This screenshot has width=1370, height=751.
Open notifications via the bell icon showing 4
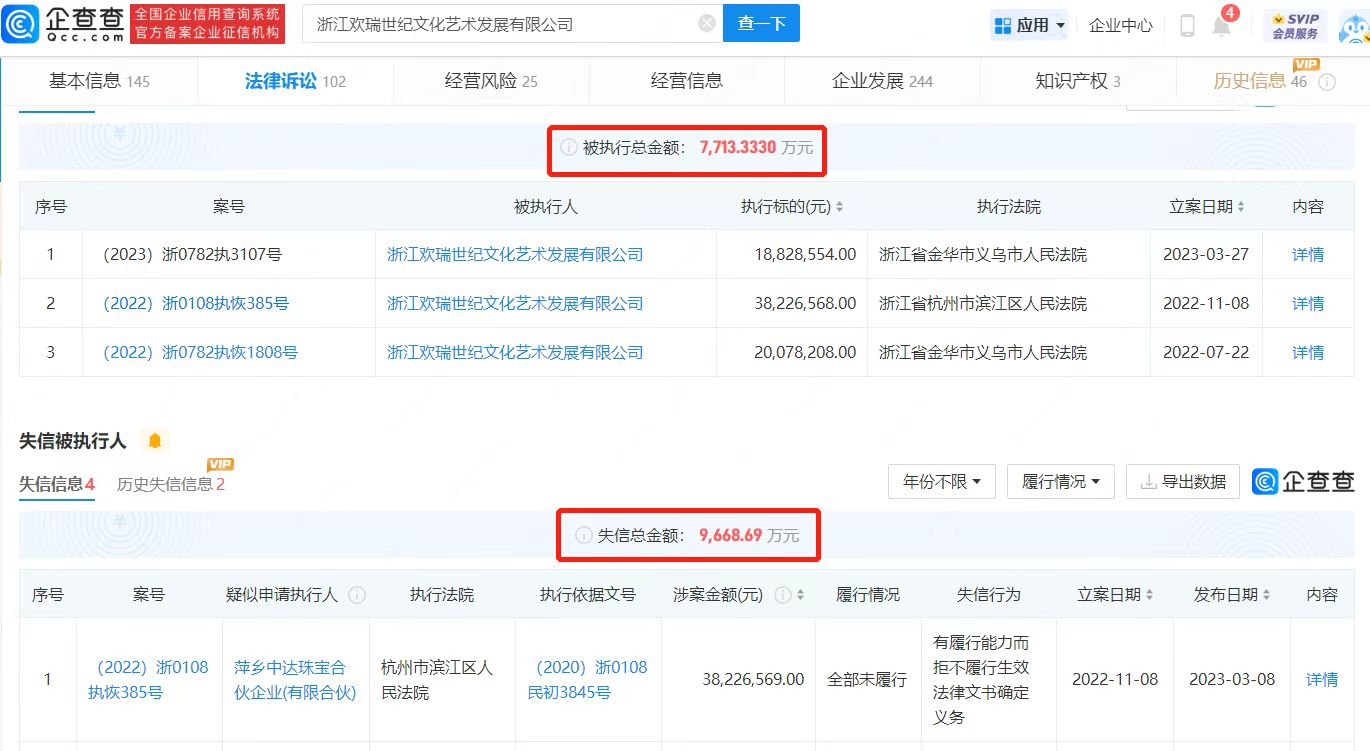1222,26
